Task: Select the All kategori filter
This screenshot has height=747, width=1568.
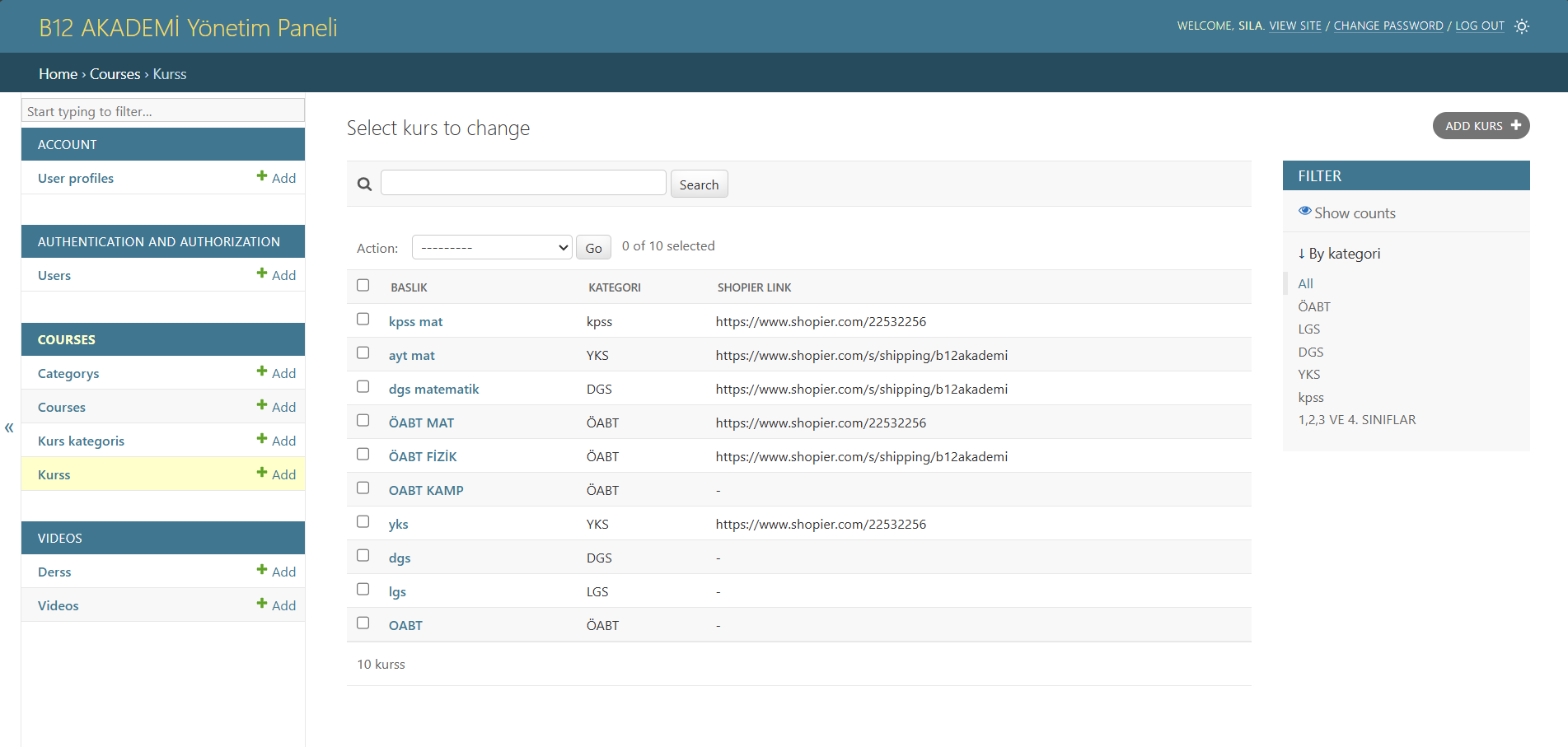Action: click(1305, 283)
